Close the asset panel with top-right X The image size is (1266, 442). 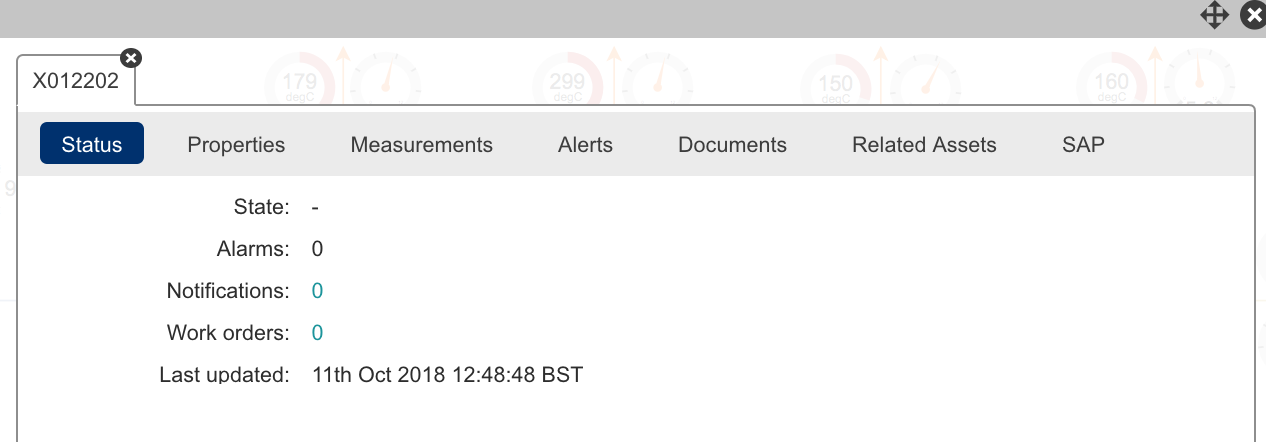1253,15
